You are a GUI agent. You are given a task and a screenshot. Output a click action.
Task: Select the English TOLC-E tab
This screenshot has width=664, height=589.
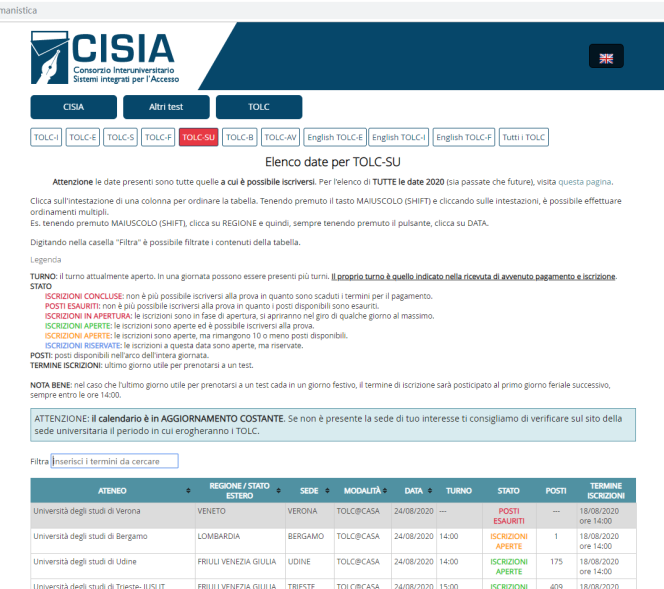click(x=335, y=137)
